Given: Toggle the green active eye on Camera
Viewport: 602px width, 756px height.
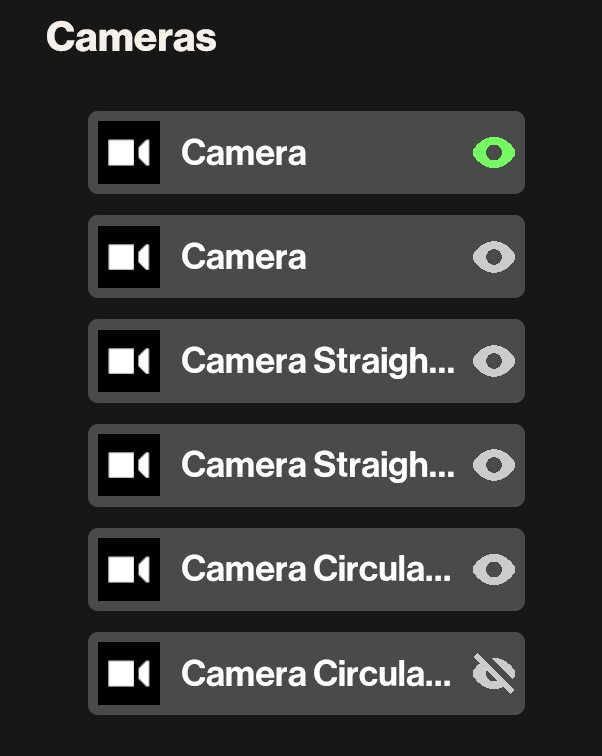Looking at the screenshot, I should (x=494, y=153).
